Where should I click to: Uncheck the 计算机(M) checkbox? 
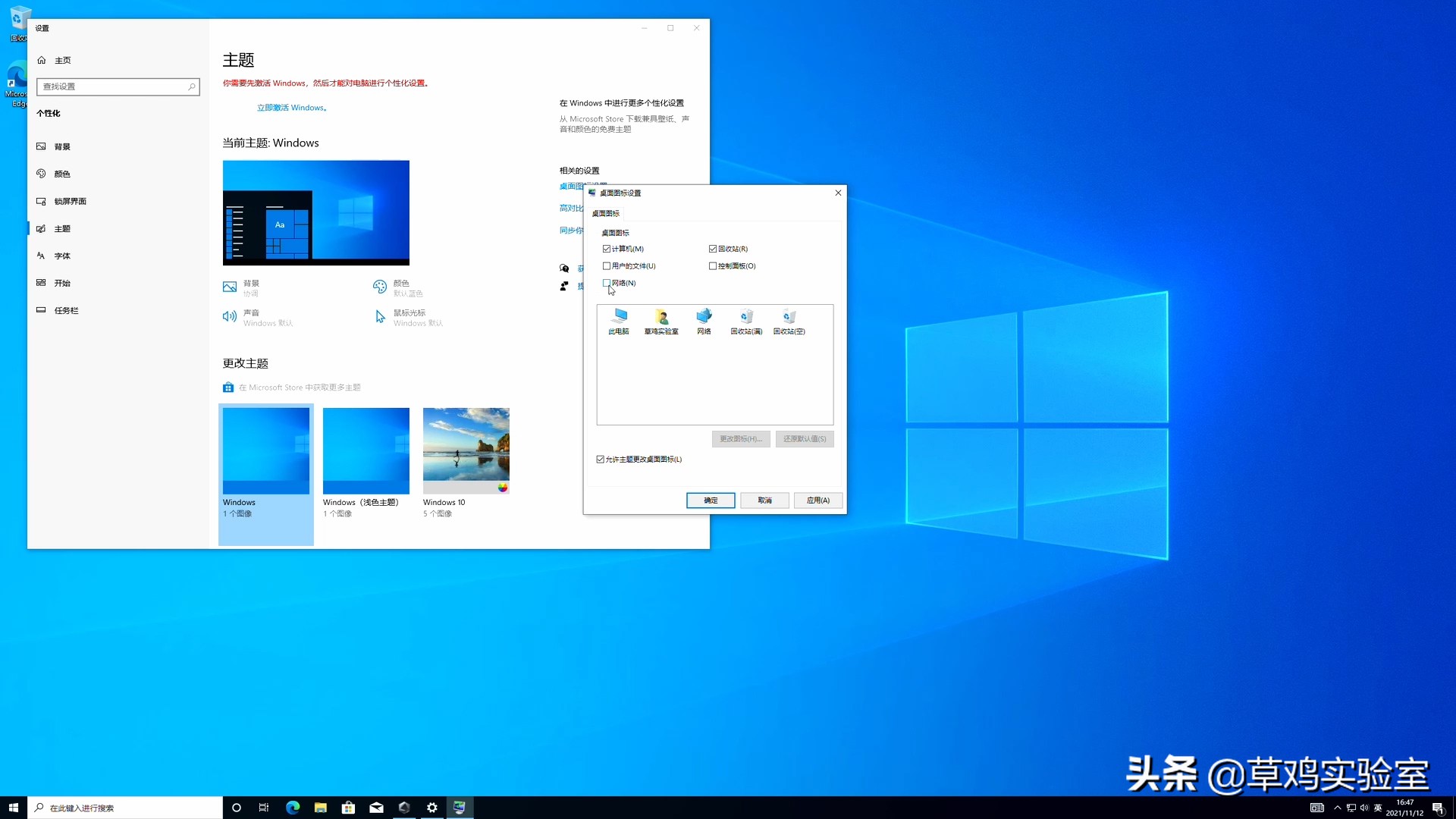pos(607,248)
